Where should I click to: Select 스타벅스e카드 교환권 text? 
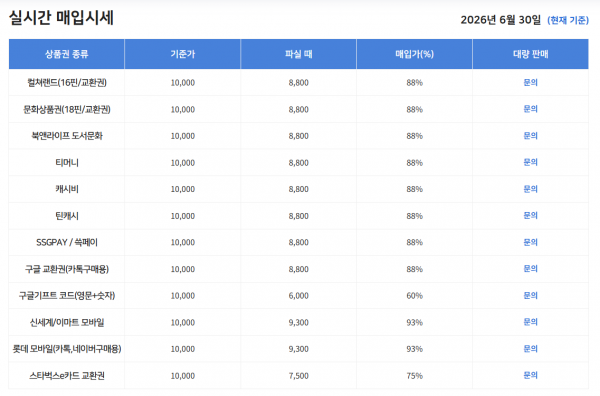[67, 375]
